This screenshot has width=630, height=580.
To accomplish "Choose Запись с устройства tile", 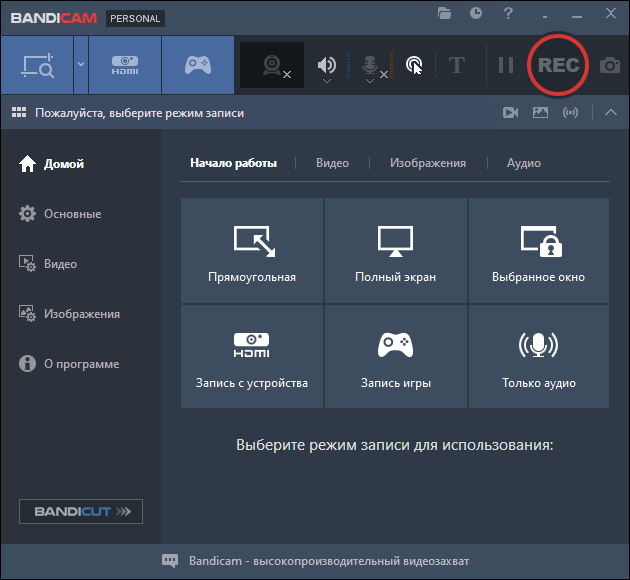I will [252, 356].
